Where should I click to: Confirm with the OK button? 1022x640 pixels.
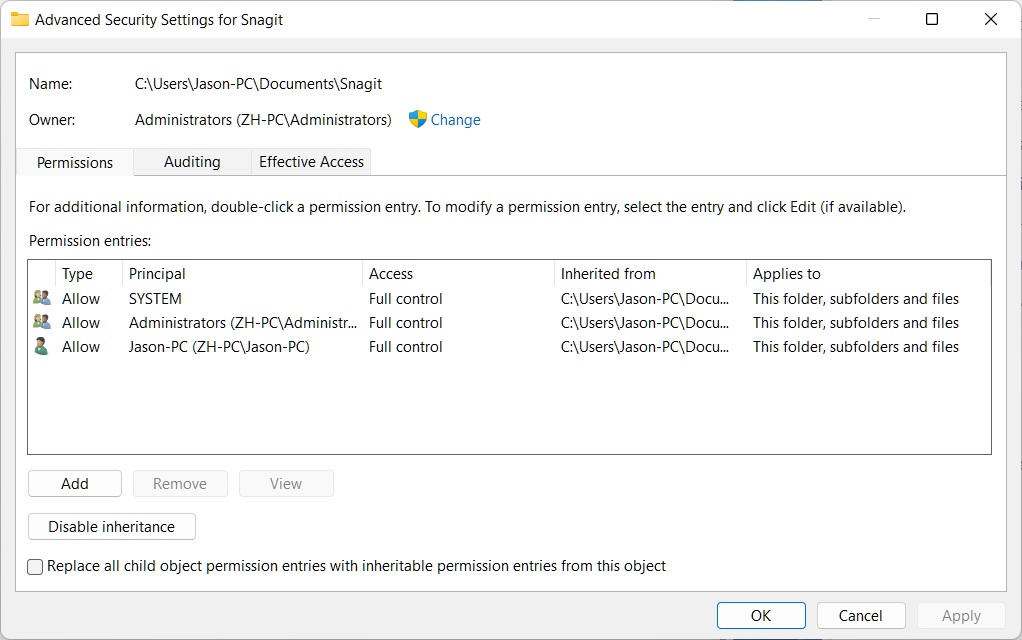click(x=761, y=616)
